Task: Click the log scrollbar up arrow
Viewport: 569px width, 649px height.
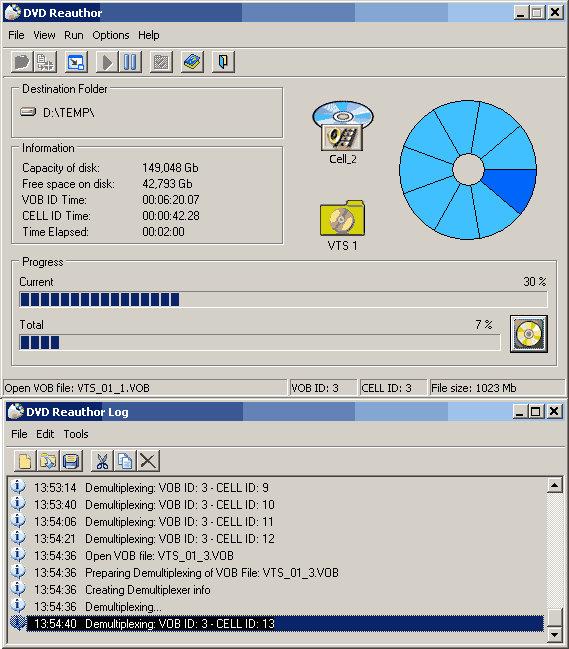Action: pos(554,485)
